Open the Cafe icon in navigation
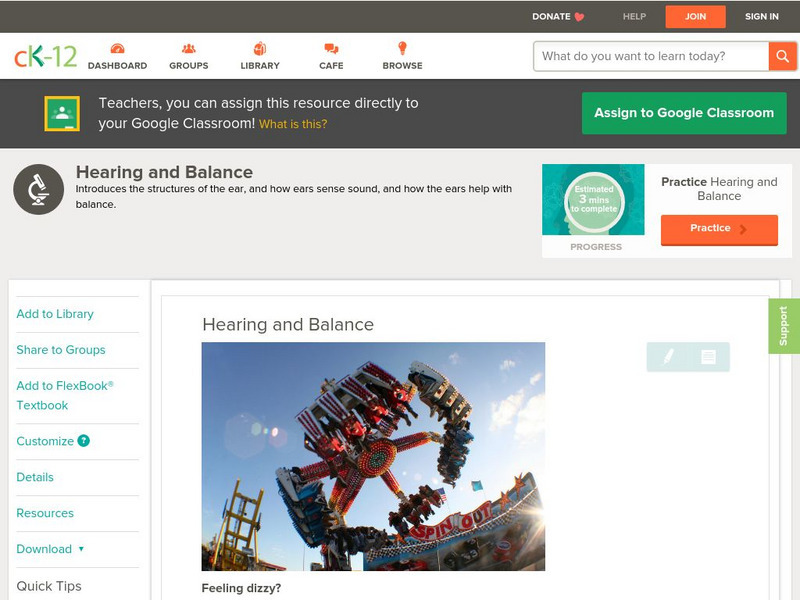The width and height of the screenshot is (800, 600). click(331, 49)
